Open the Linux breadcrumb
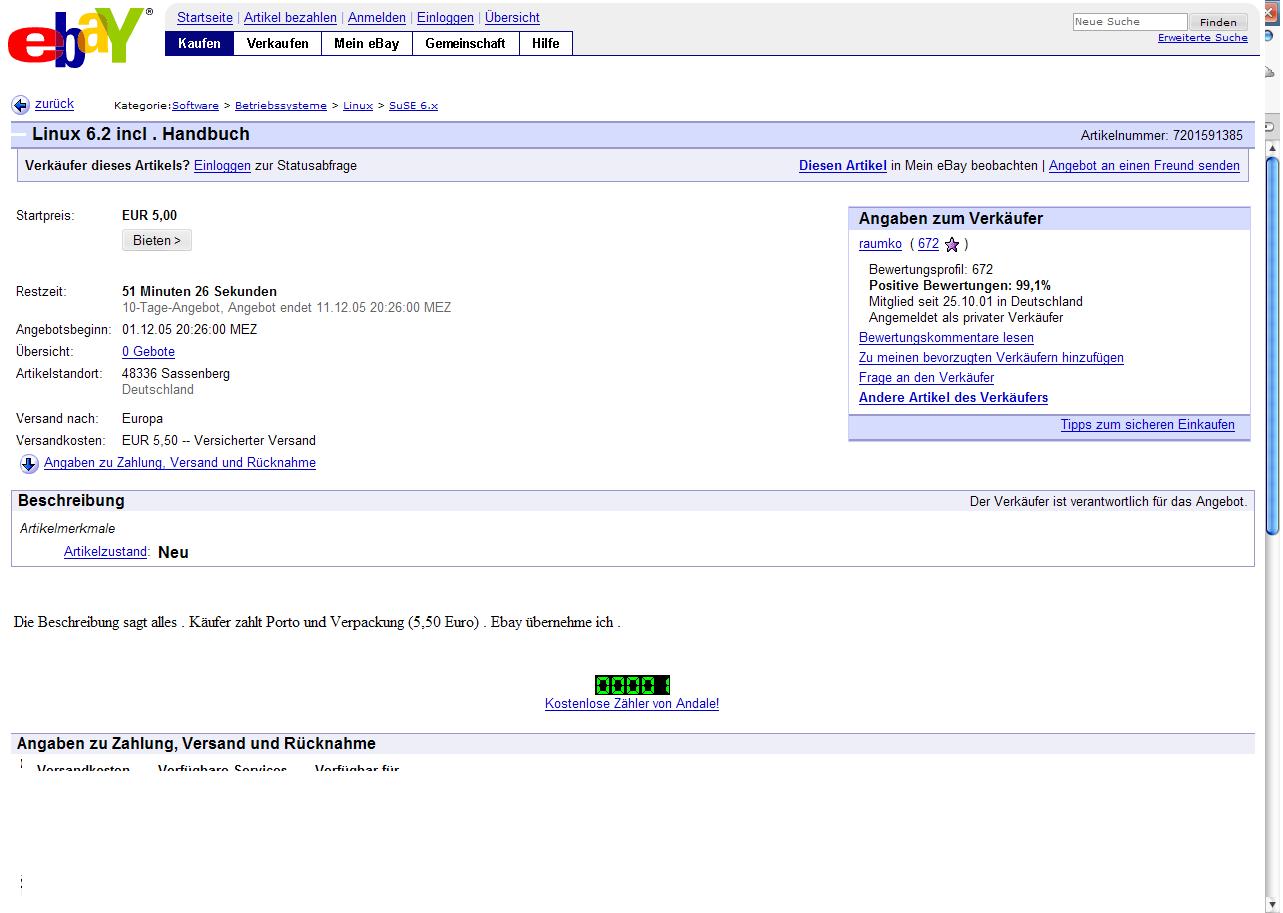Viewport: 1283px width, 913px height. (358, 106)
